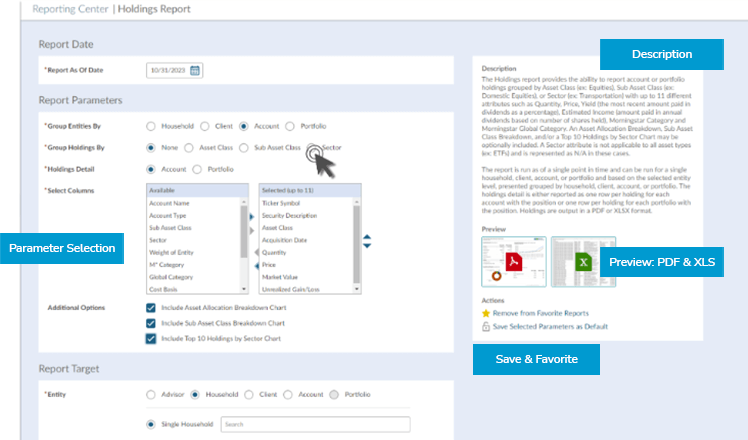Click the lock icon beside Save Selected Parameters

(x=486, y=326)
